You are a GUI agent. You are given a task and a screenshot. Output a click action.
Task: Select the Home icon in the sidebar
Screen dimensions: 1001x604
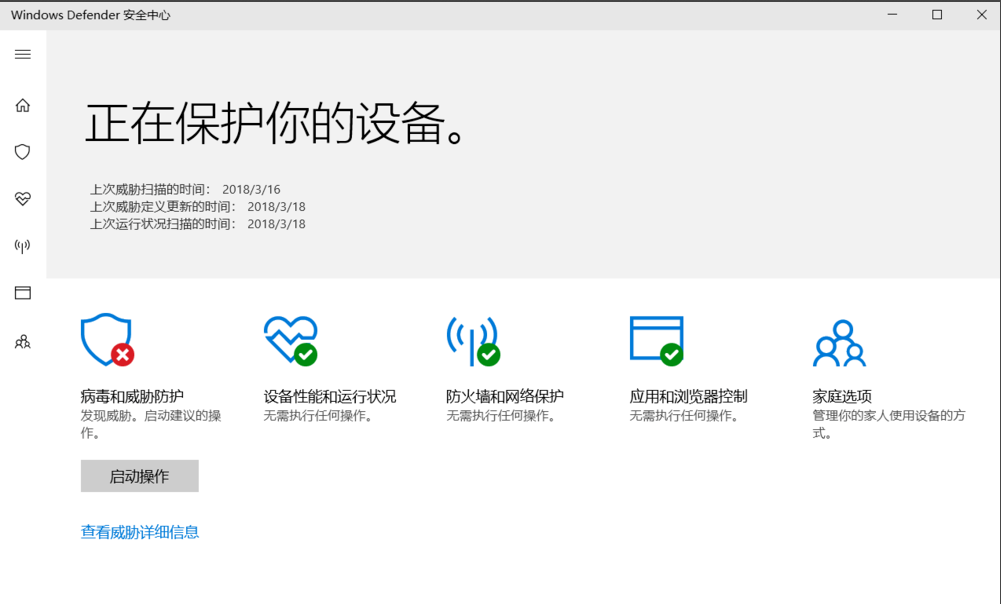point(22,105)
